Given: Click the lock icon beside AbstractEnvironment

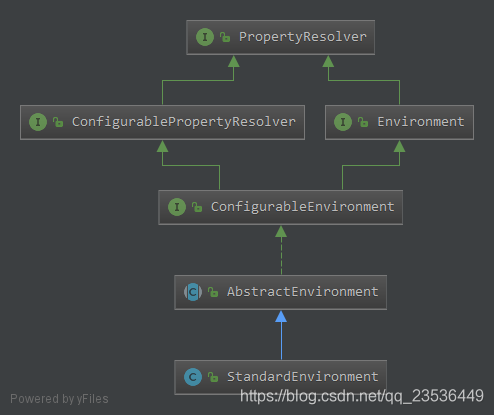Looking at the screenshot, I should coord(213,292).
